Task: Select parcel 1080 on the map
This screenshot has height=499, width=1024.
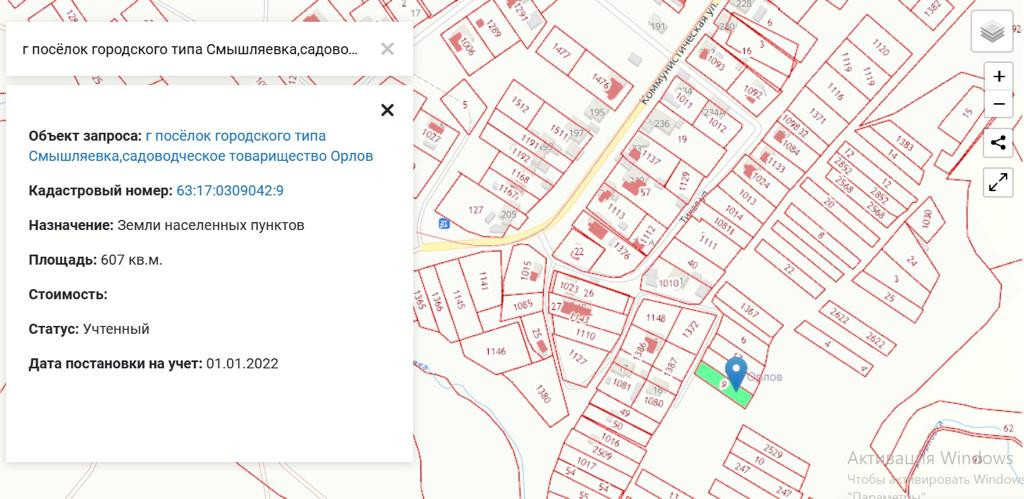Action: [x=654, y=402]
